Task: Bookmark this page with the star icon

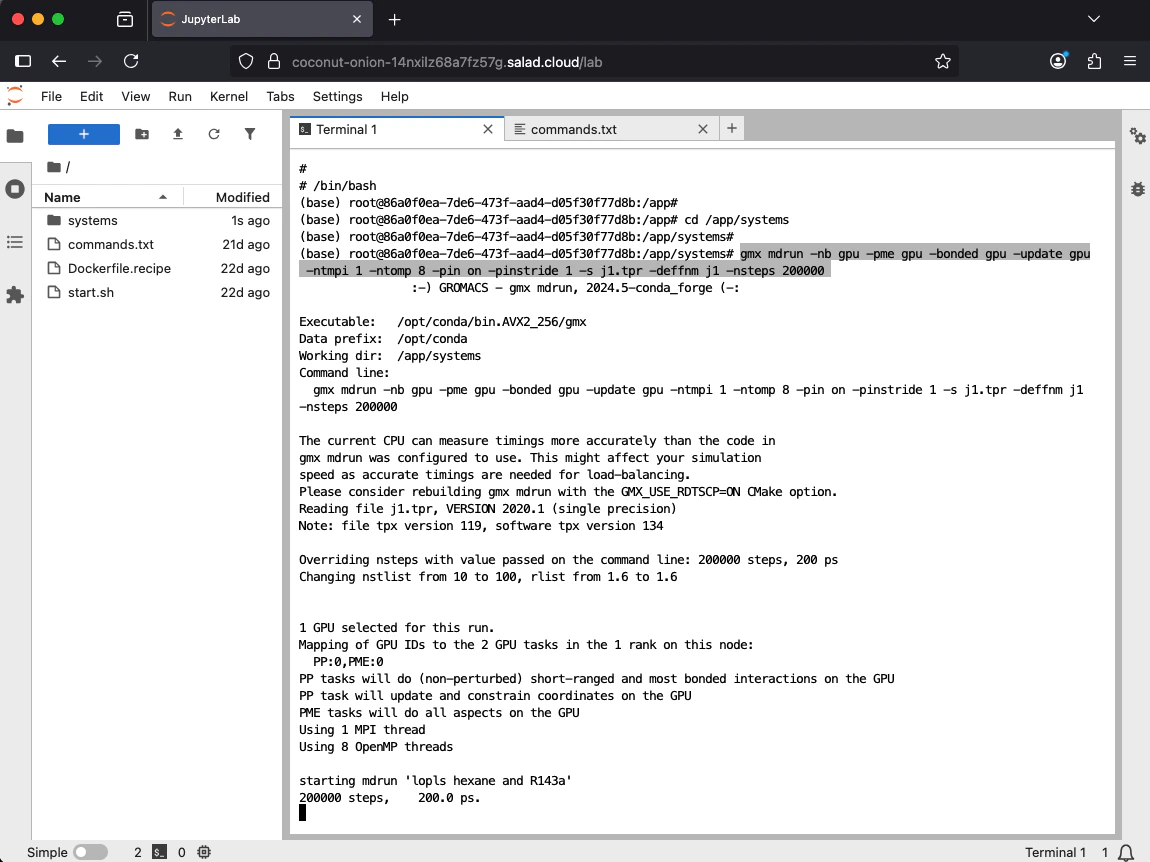Action: click(942, 62)
